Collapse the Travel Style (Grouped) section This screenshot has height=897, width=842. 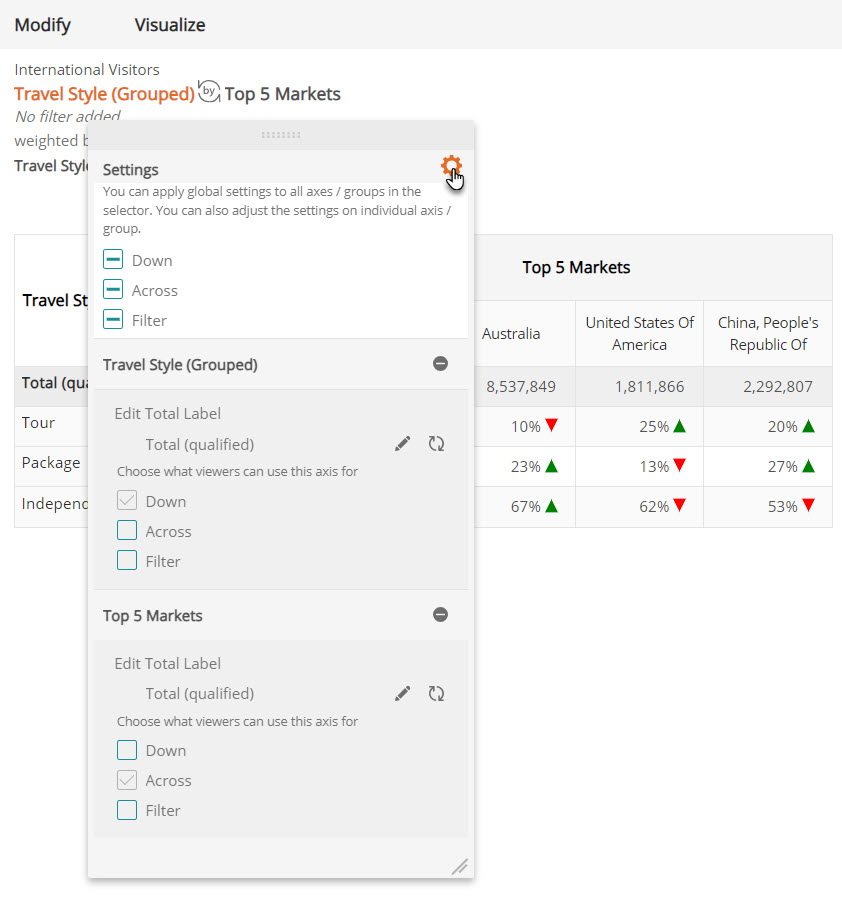(x=440, y=364)
